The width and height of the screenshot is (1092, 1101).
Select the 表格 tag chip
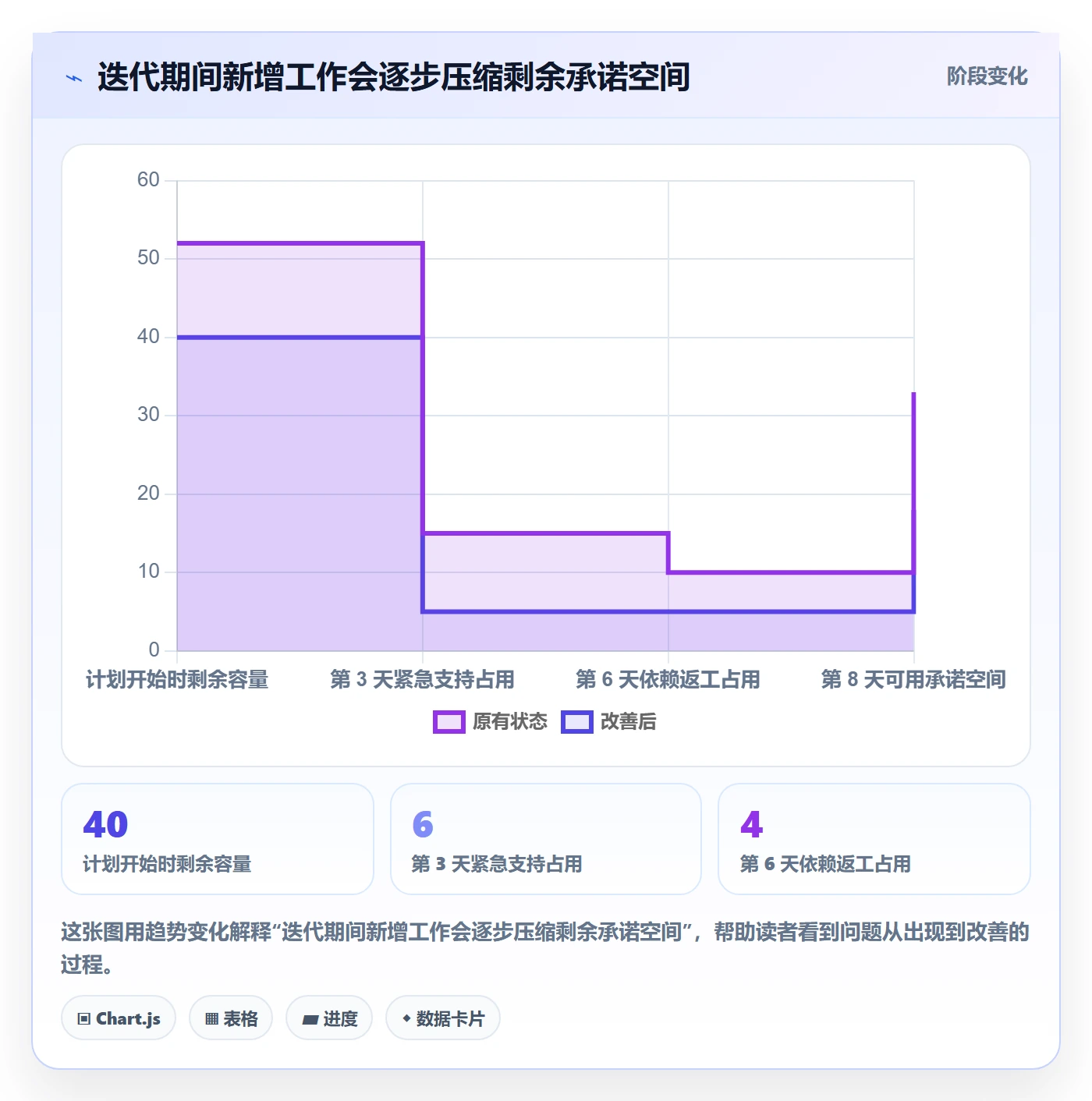[x=231, y=1018]
